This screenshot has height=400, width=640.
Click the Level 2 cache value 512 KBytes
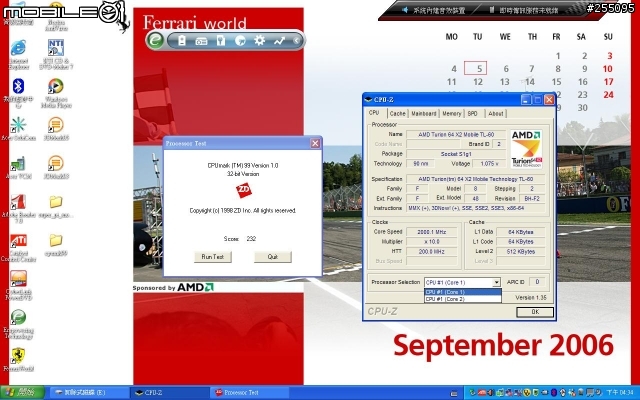[x=521, y=251]
